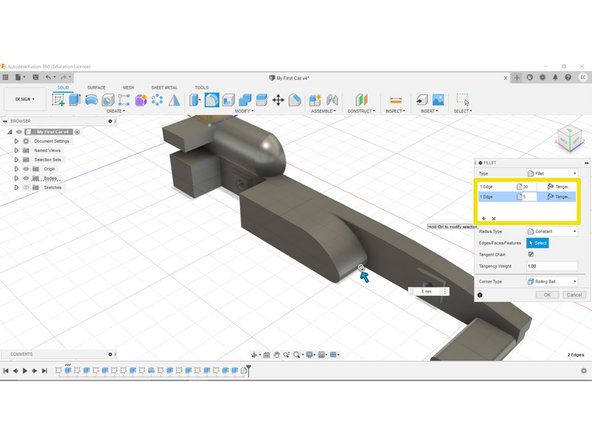The height and width of the screenshot is (444, 592).
Task: Expand the Document Settings node
Action: pyautogui.click(x=16, y=141)
